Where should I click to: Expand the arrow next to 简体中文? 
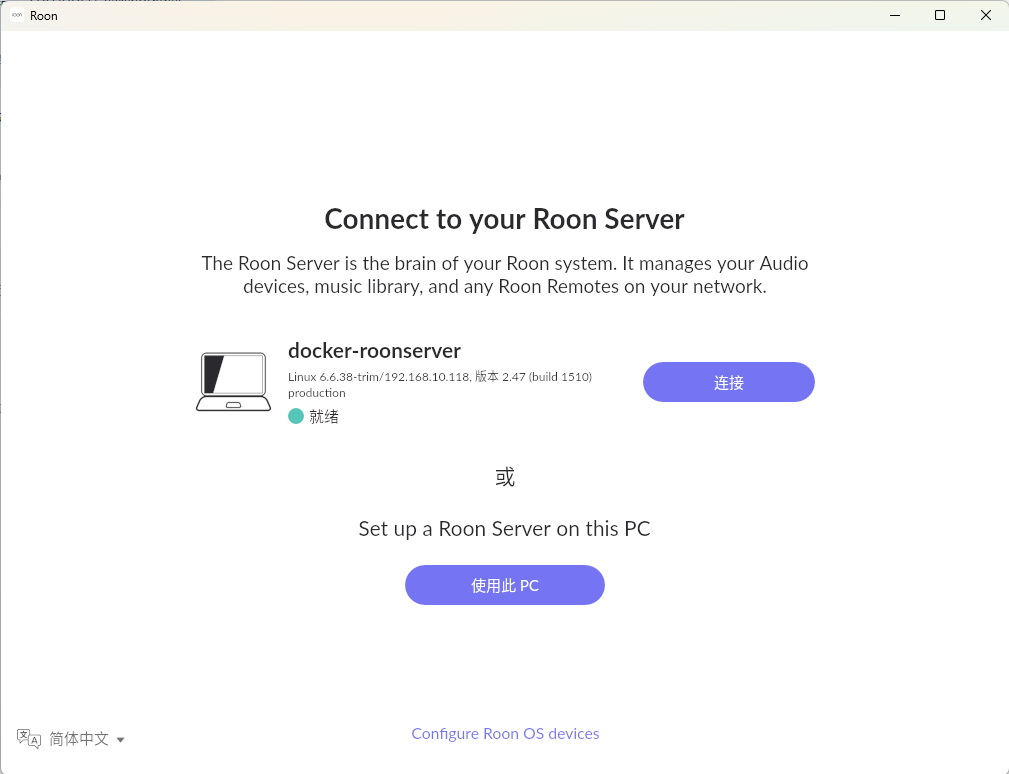point(121,739)
